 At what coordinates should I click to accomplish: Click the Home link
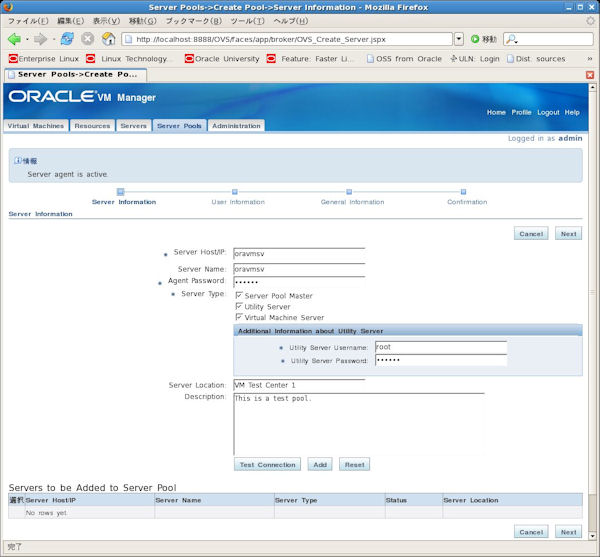tap(496, 112)
